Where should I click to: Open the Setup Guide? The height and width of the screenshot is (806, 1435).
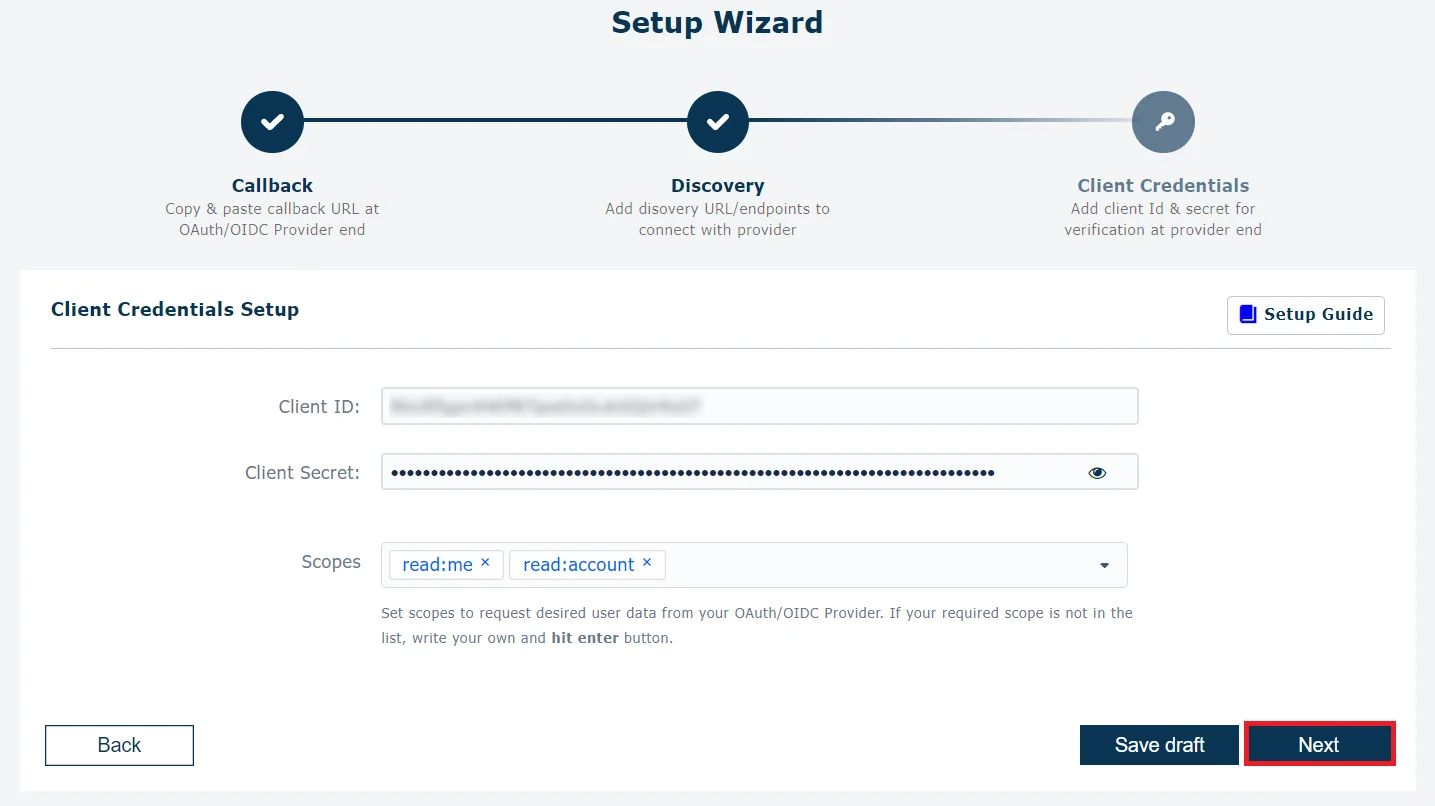click(1305, 314)
